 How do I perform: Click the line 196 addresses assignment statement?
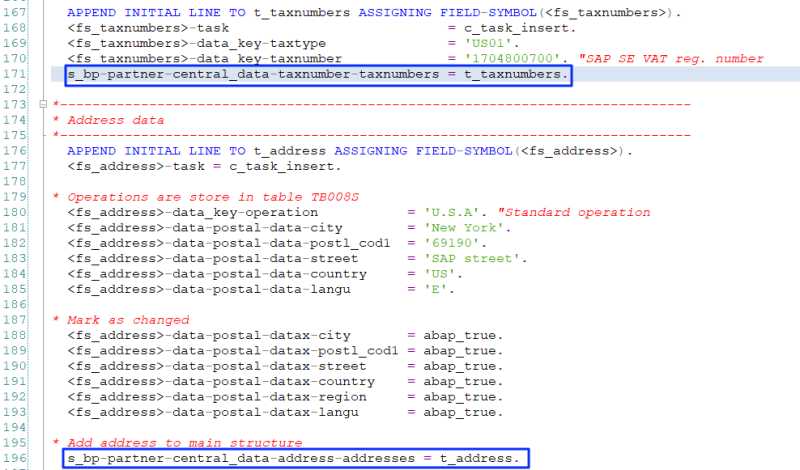point(293,458)
